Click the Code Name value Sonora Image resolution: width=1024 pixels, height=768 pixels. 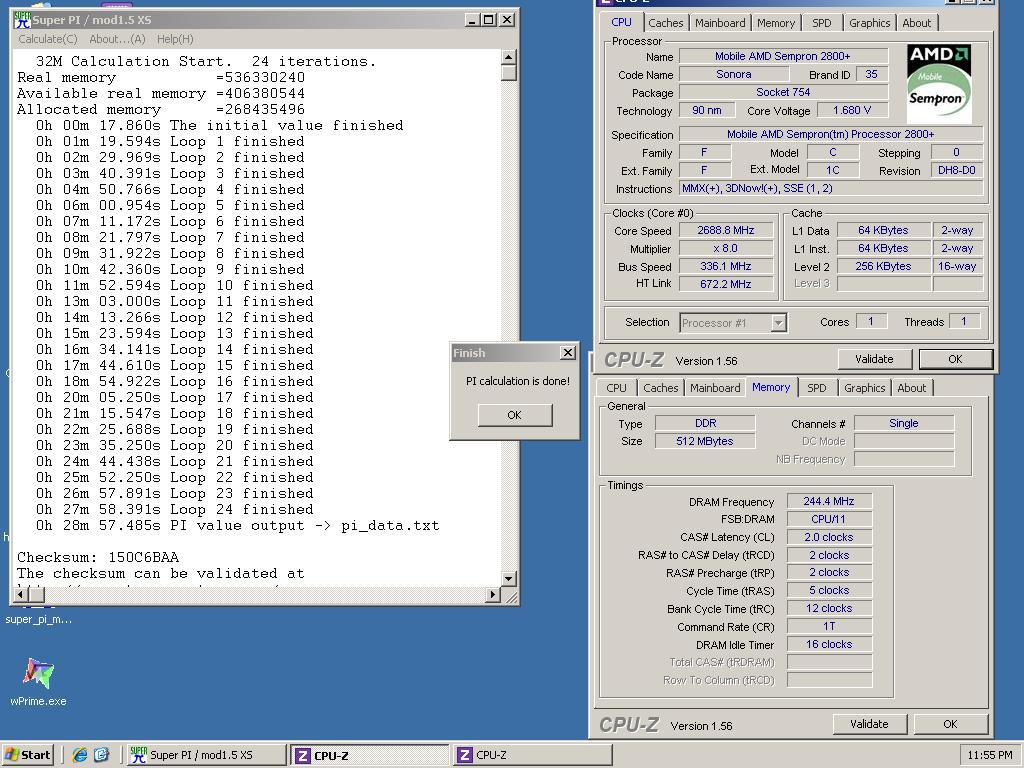(x=733, y=74)
